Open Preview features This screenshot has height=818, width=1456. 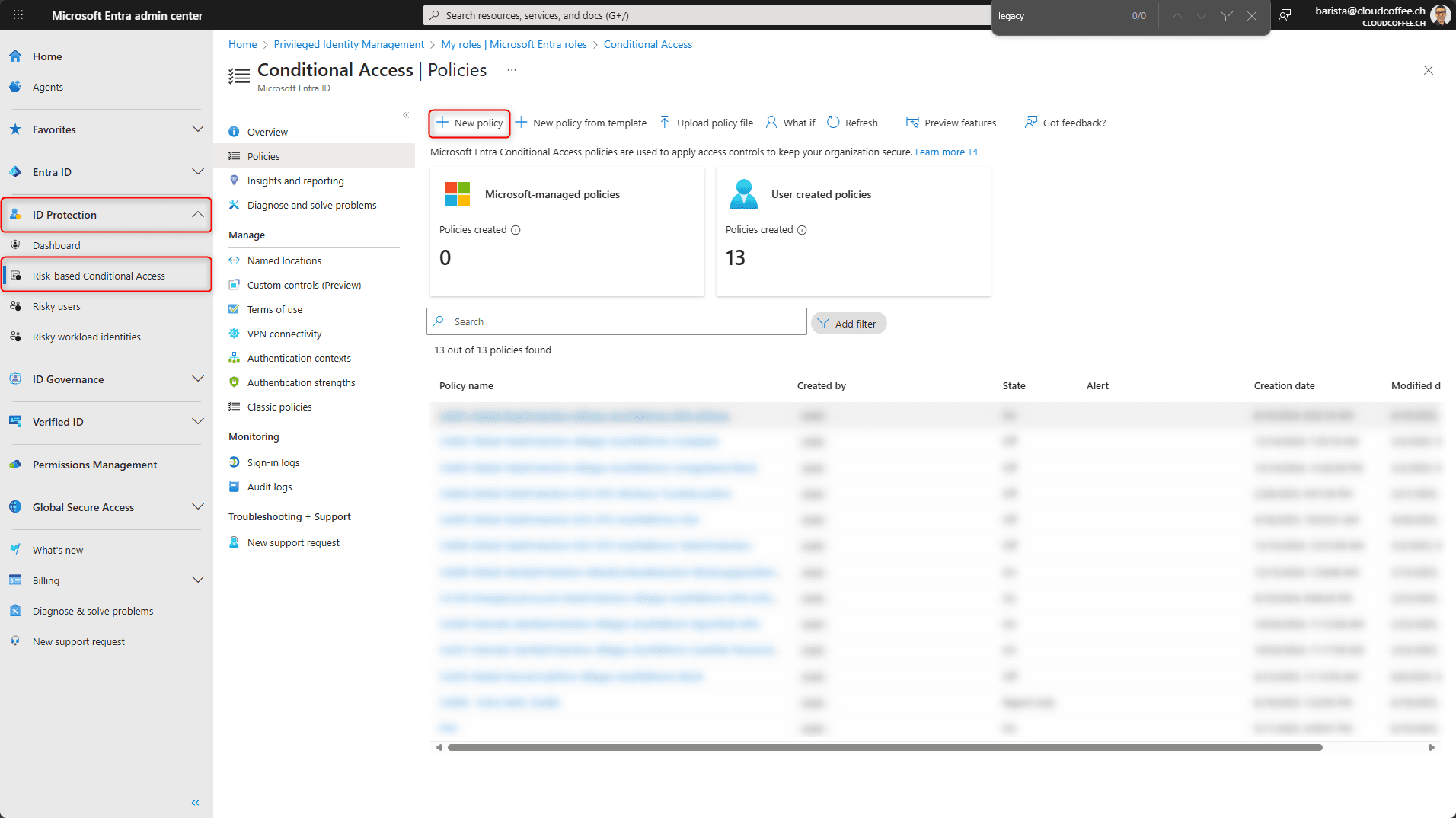(950, 123)
